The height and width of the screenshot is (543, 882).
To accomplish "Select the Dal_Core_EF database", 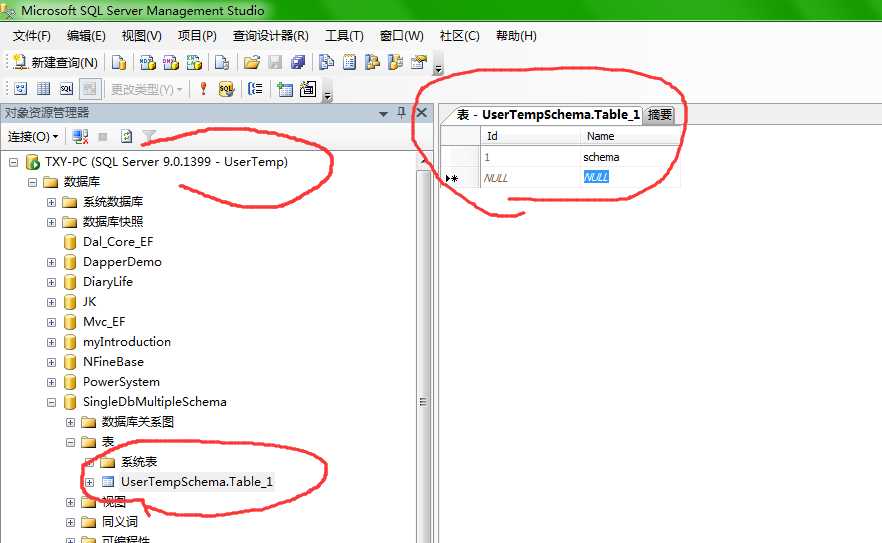I will point(118,242).
